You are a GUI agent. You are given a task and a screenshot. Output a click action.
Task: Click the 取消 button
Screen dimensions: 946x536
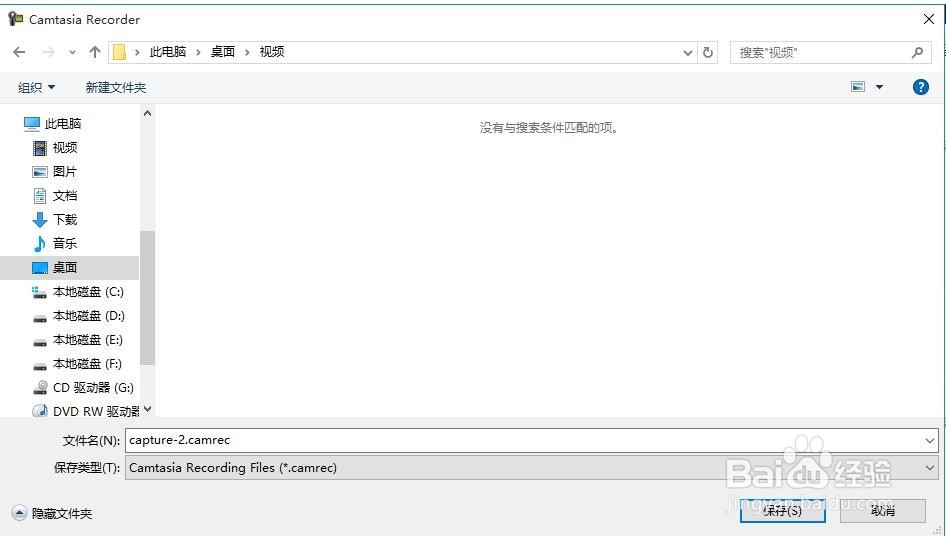883,511
